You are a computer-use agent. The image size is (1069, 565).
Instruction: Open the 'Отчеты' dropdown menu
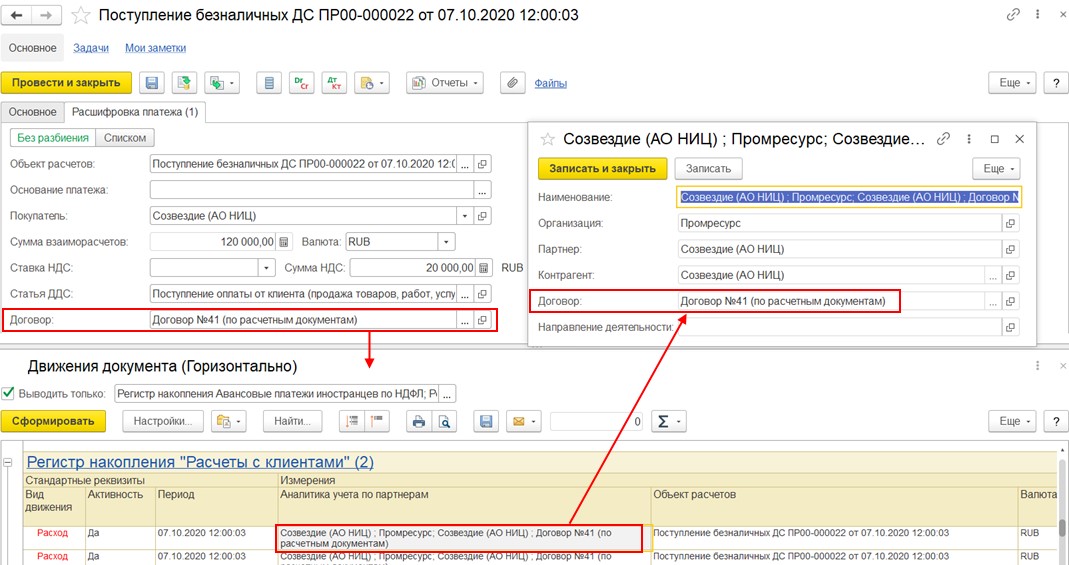point(444,83)
